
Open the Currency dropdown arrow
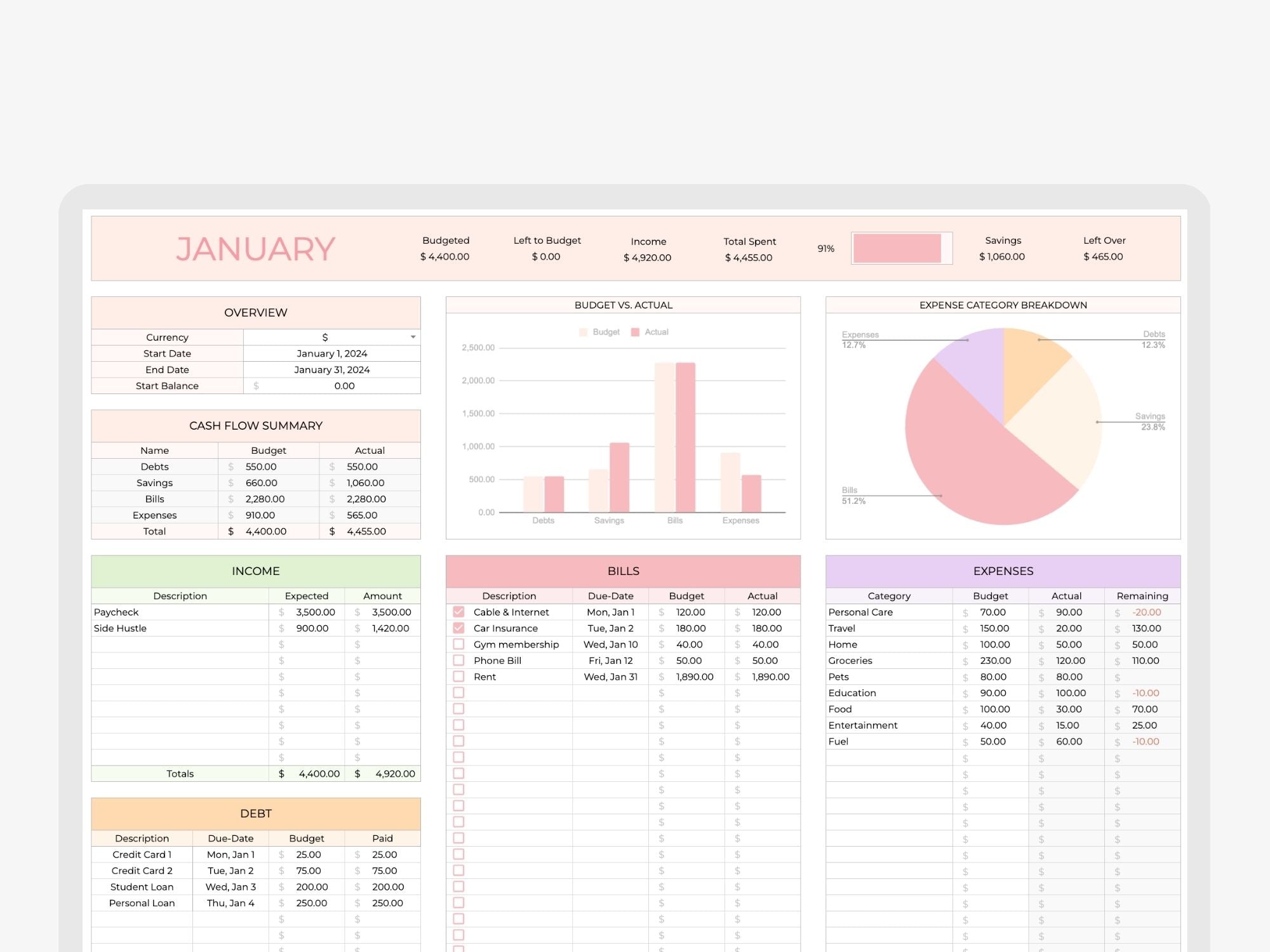point(413,337)
